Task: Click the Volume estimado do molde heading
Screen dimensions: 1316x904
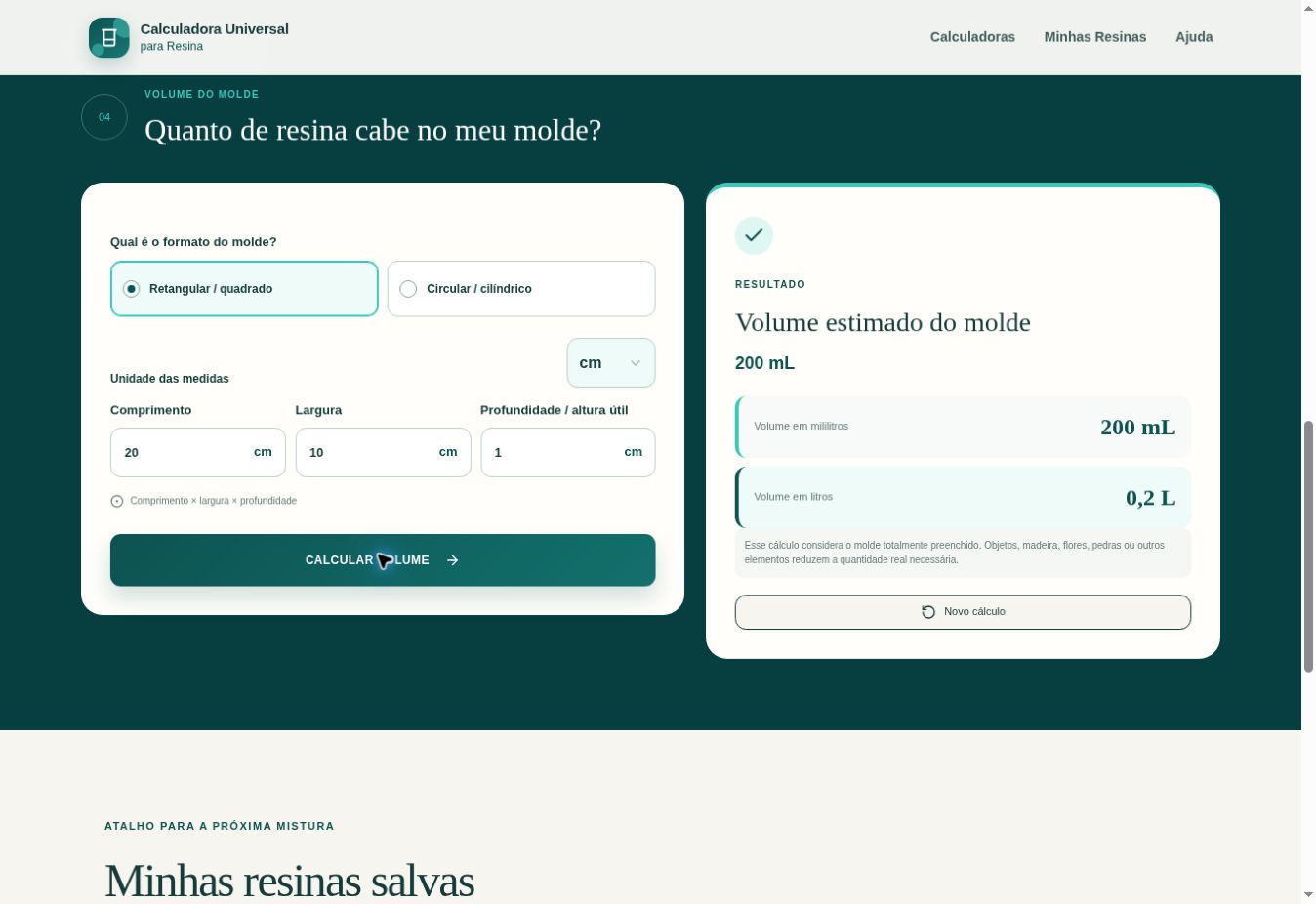Action: tap(883, 322)
